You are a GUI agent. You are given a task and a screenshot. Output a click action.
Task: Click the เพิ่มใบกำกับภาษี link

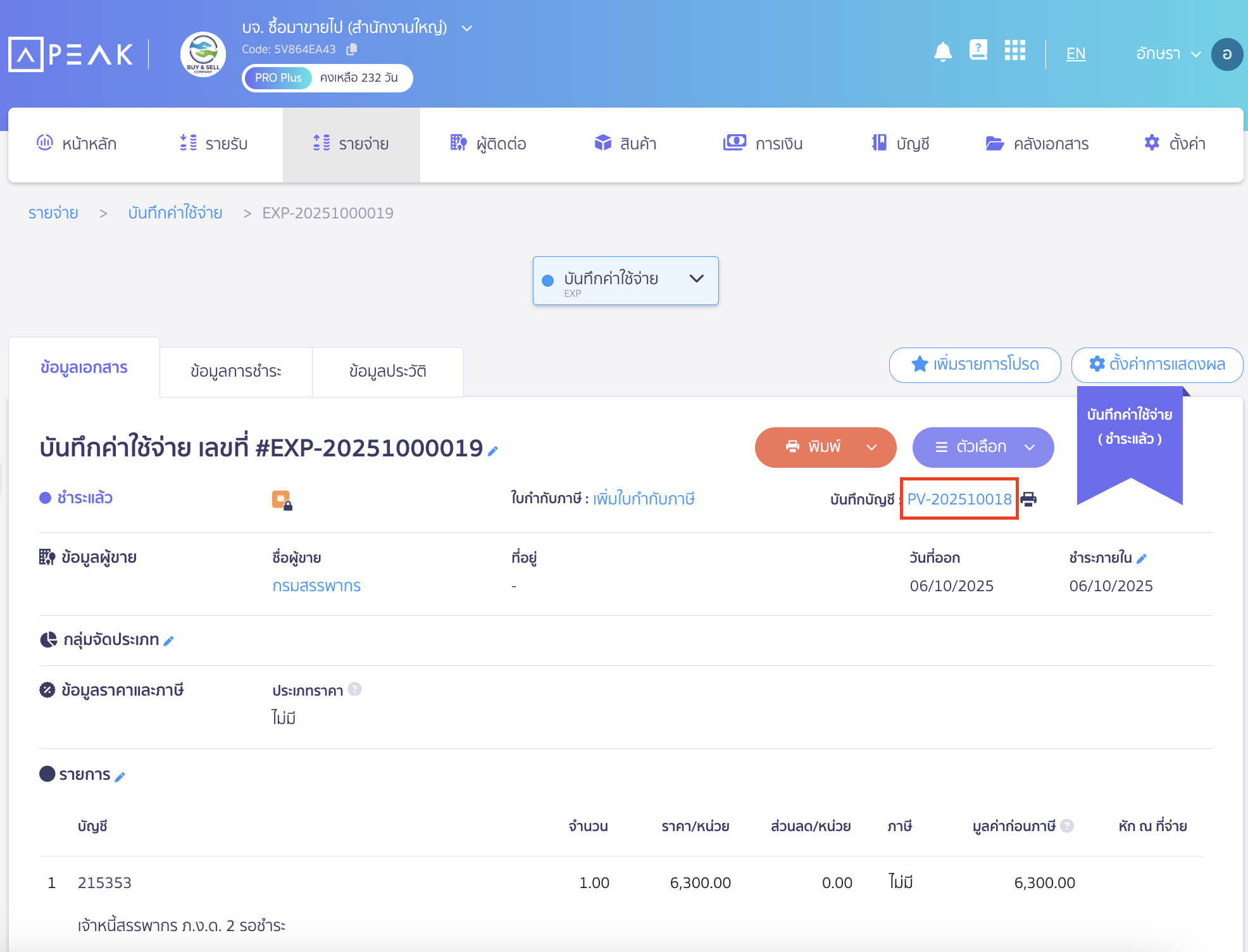coord(644,499)
